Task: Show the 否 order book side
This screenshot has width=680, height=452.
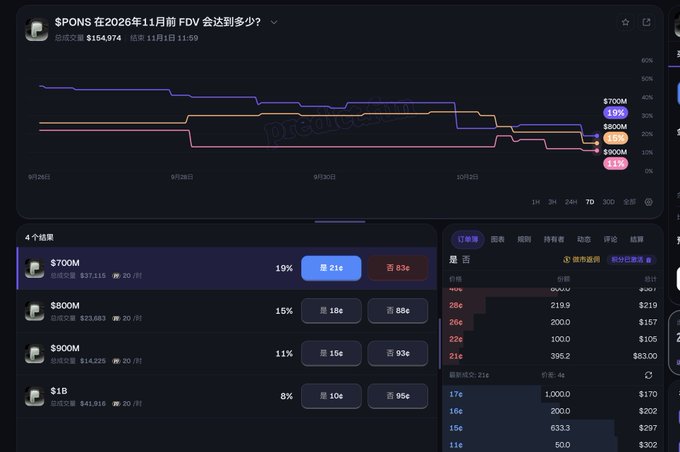Action: (x=466, y=259)
